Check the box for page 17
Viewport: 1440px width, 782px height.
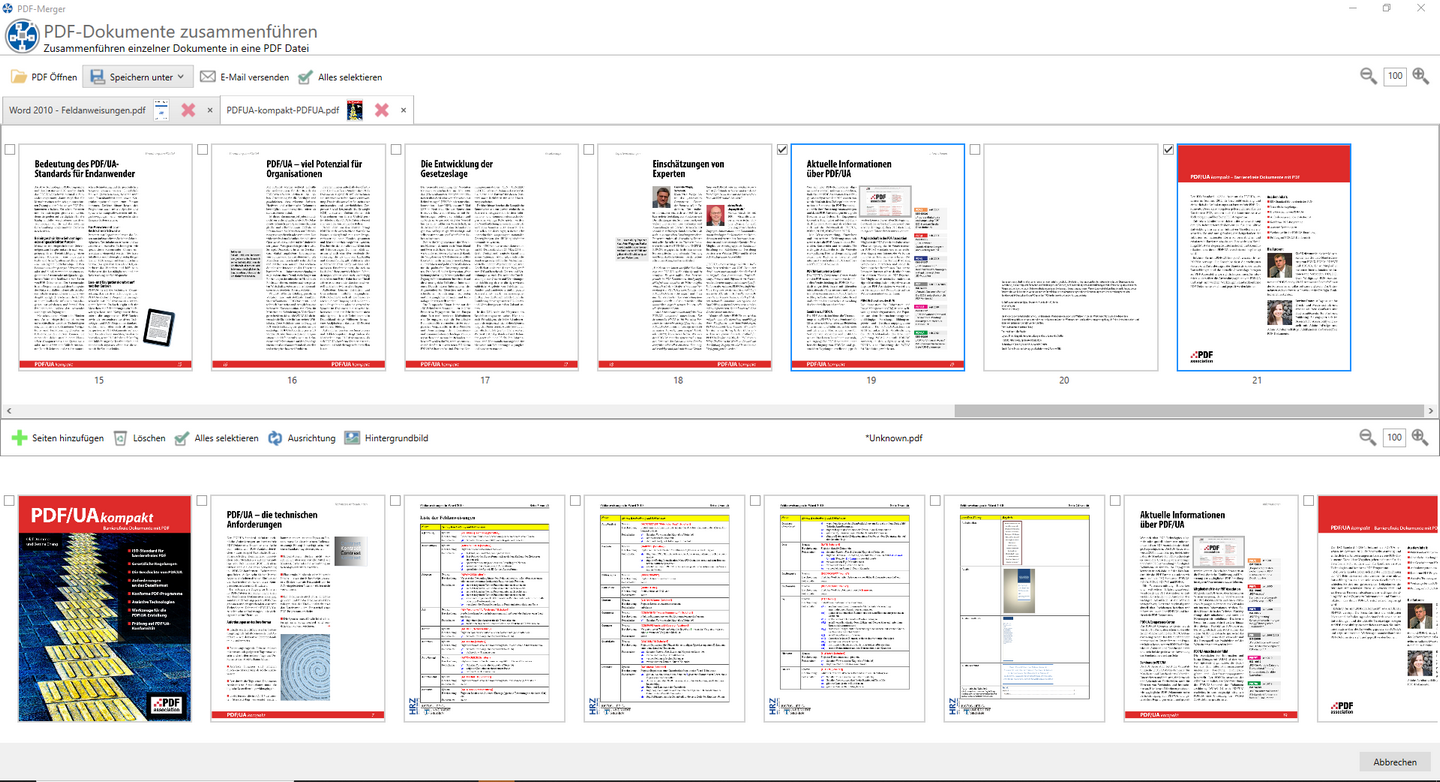(x=396, y=150)
